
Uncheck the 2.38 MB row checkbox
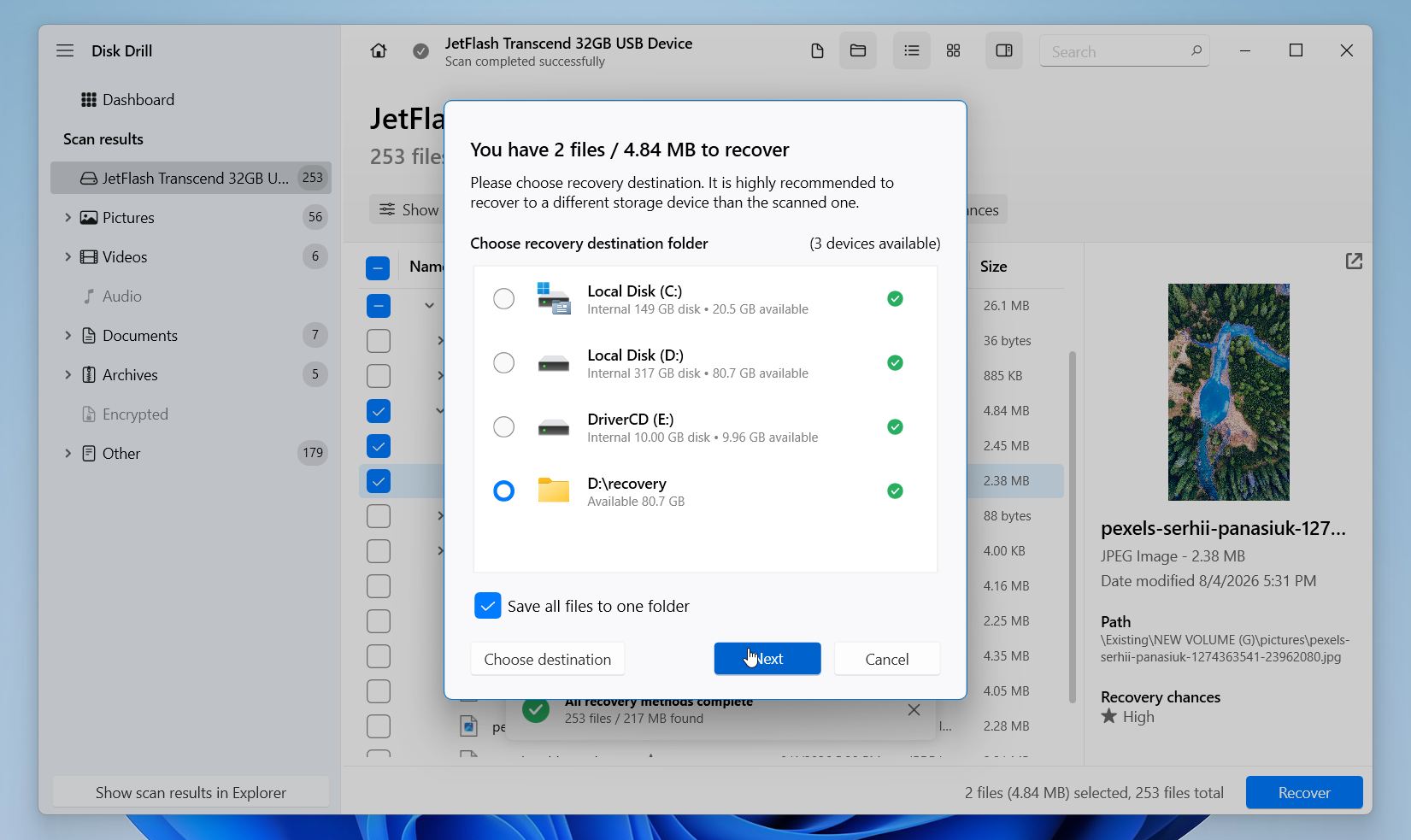click(379, 481)
